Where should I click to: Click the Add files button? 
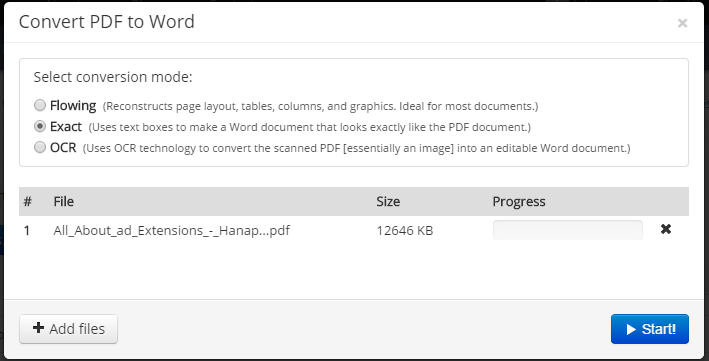point(68,329)
